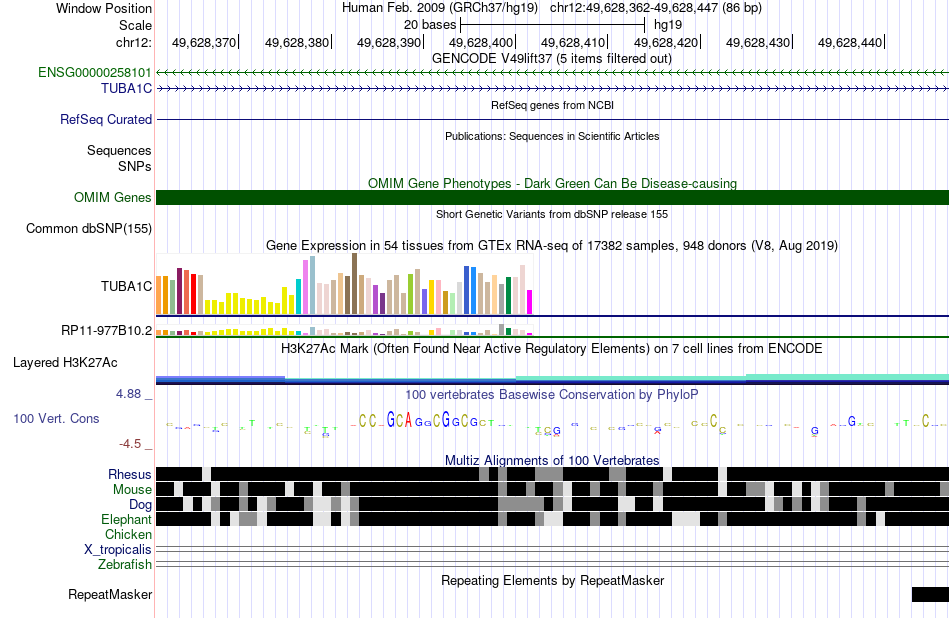Open the RP11-977B10.2 GTEx expression bar chart

point(344,330)
